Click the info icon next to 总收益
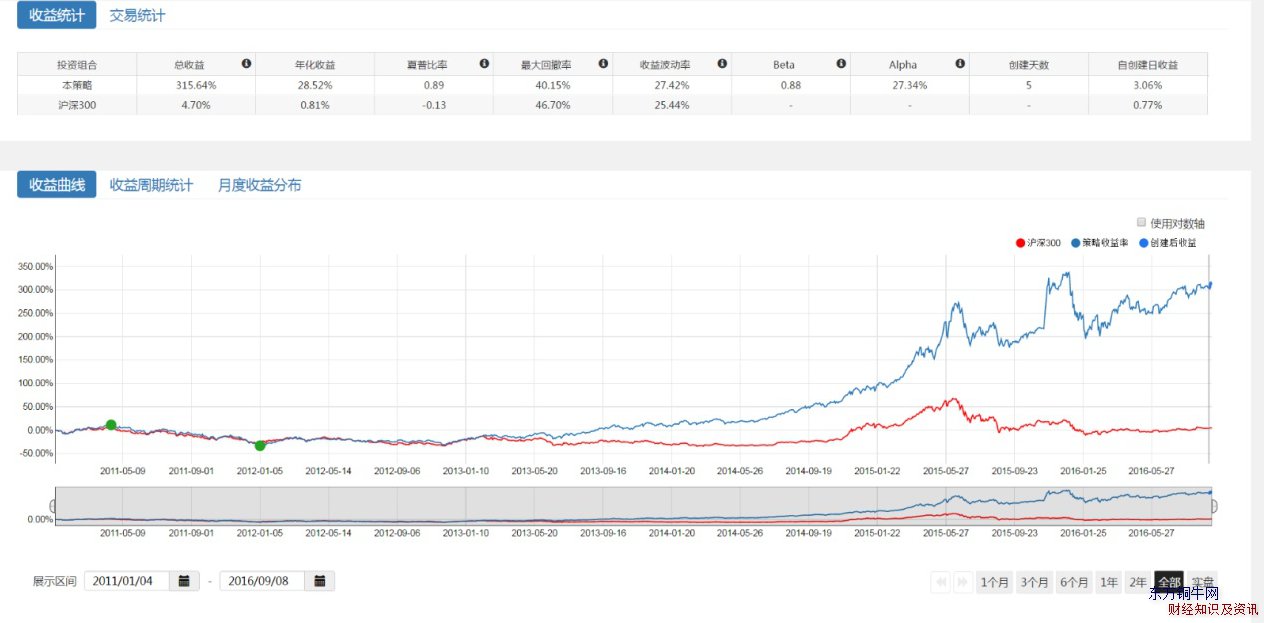The width and height of the screenshot is (1264, 623). (x=246, y=64)
